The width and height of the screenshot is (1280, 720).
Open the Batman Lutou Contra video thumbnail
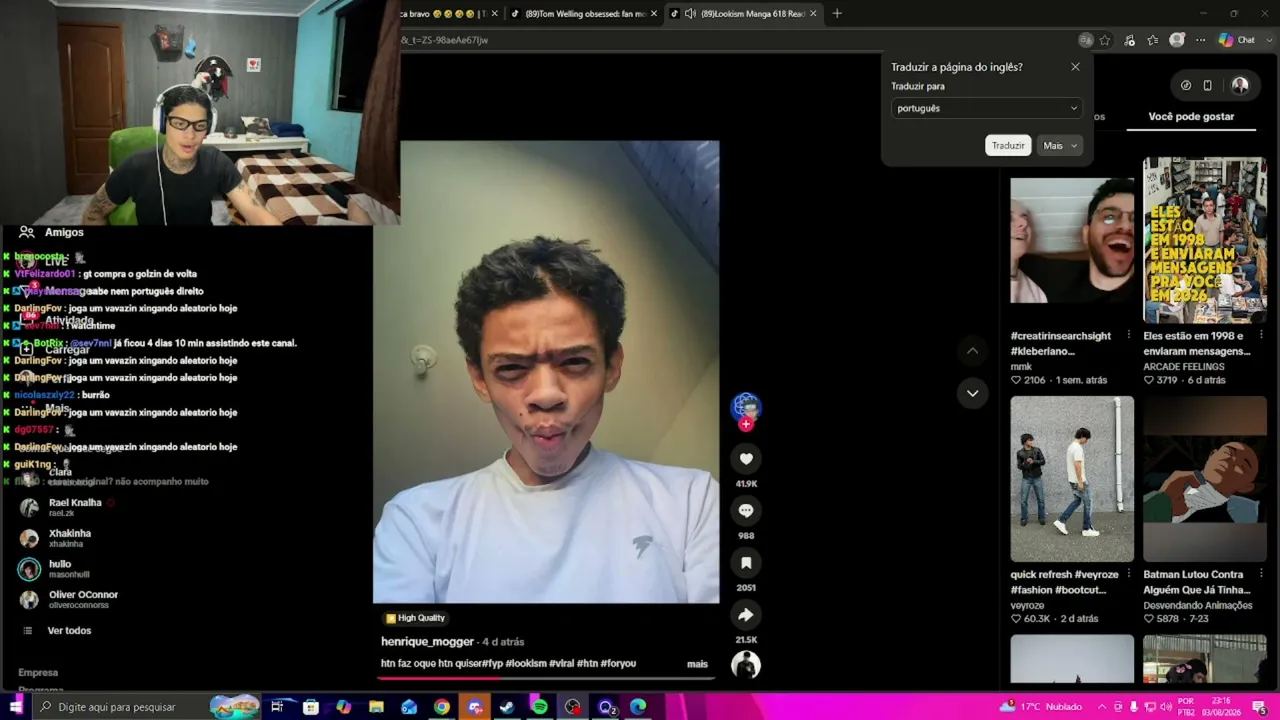[x=1205, y=479]
